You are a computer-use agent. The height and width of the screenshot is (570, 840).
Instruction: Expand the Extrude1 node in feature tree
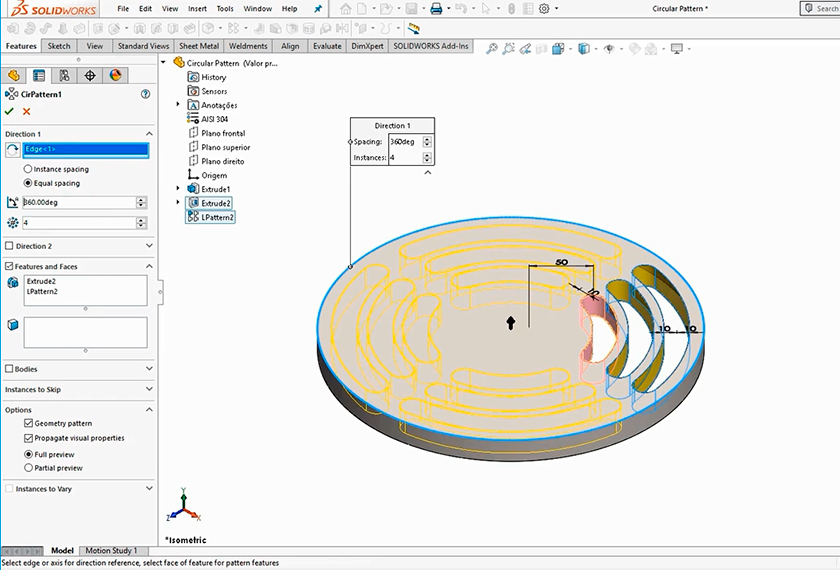pyautogui.click(x=178, y=189)
